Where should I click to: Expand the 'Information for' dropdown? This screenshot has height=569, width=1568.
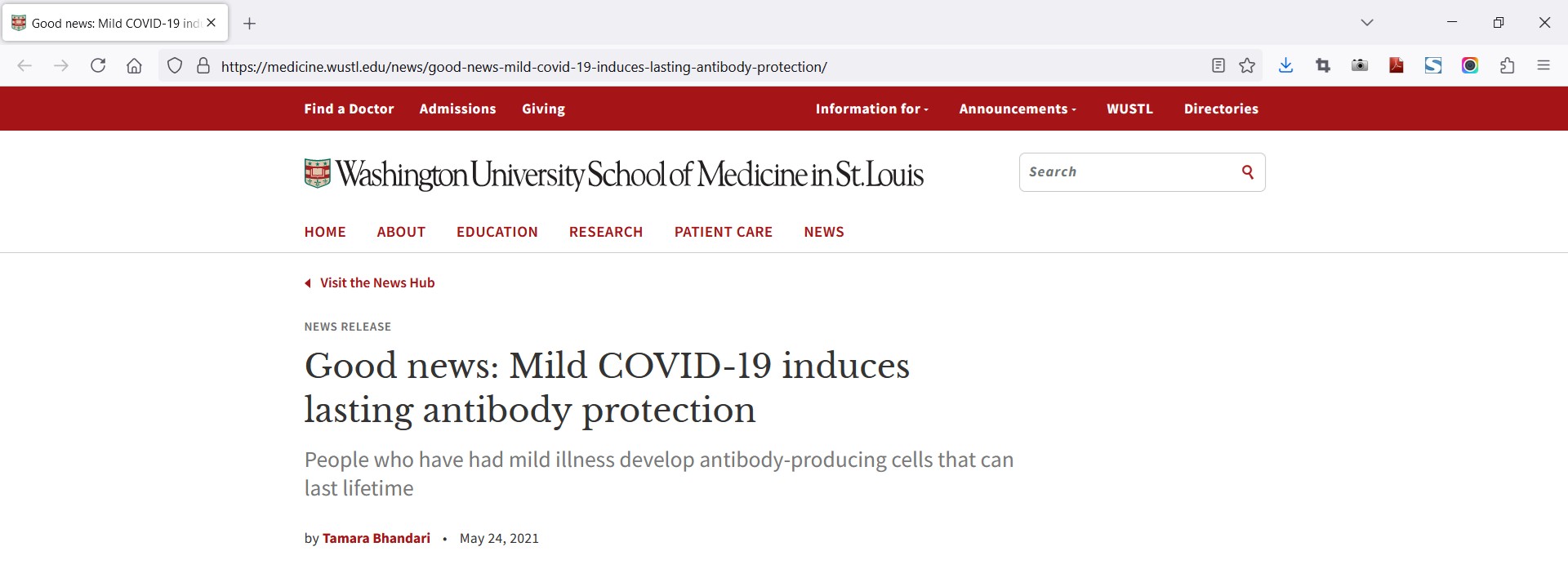click(x=871, y=109)
